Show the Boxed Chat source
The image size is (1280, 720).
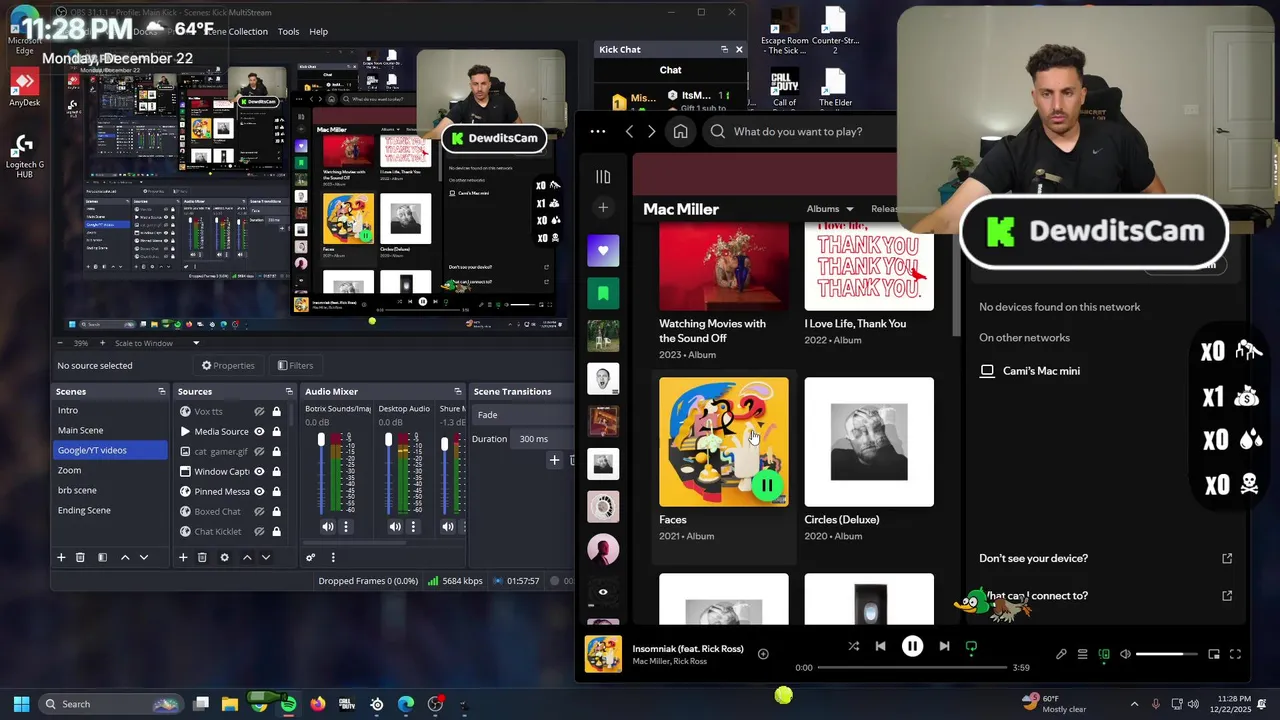259,511
